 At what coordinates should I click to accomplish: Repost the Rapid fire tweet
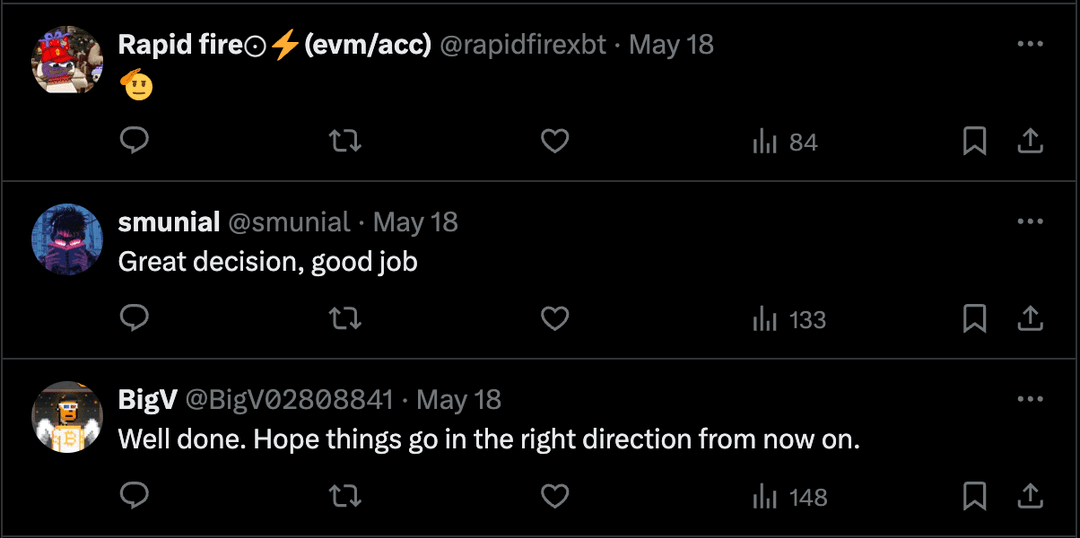click(x=345, y=141)
